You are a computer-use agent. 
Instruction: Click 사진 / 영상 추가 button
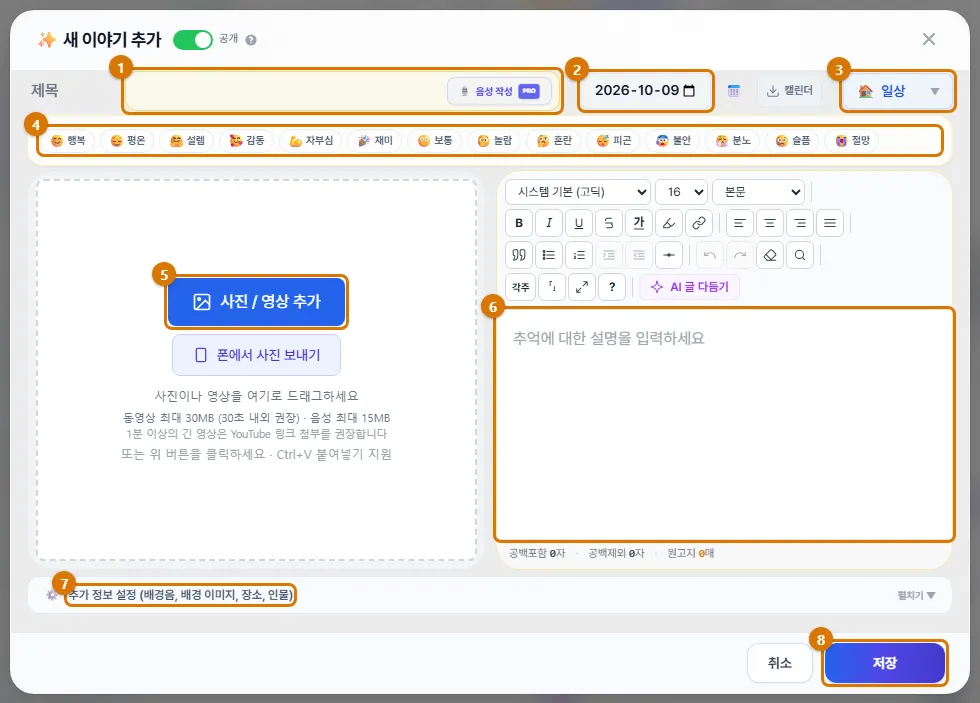256,302
